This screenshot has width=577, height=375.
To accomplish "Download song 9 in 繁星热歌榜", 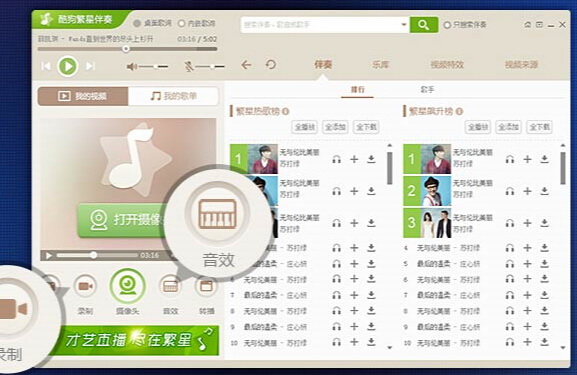I will tap(371, 327).
